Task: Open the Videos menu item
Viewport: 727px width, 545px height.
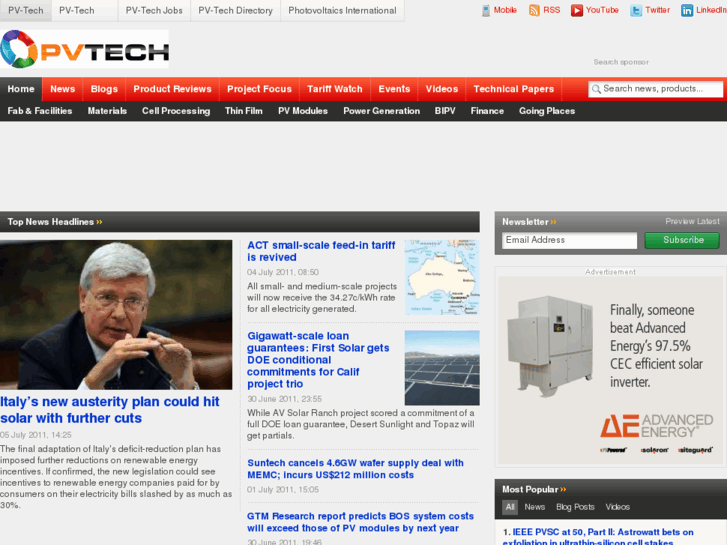Action: [x=442, y=89]
